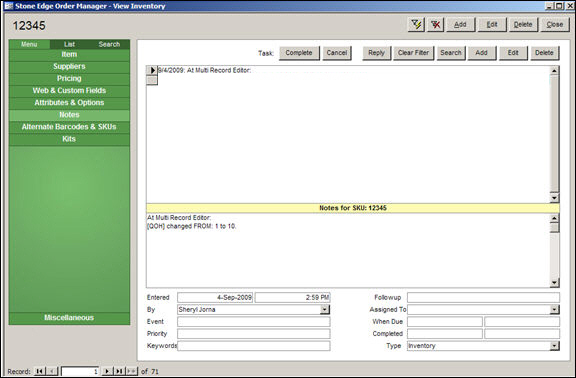Edit the selected note

(x=513, y=53)
